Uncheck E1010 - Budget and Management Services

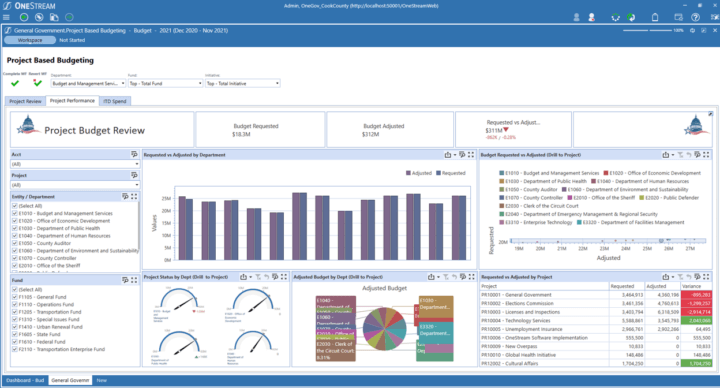click(15, 214)
